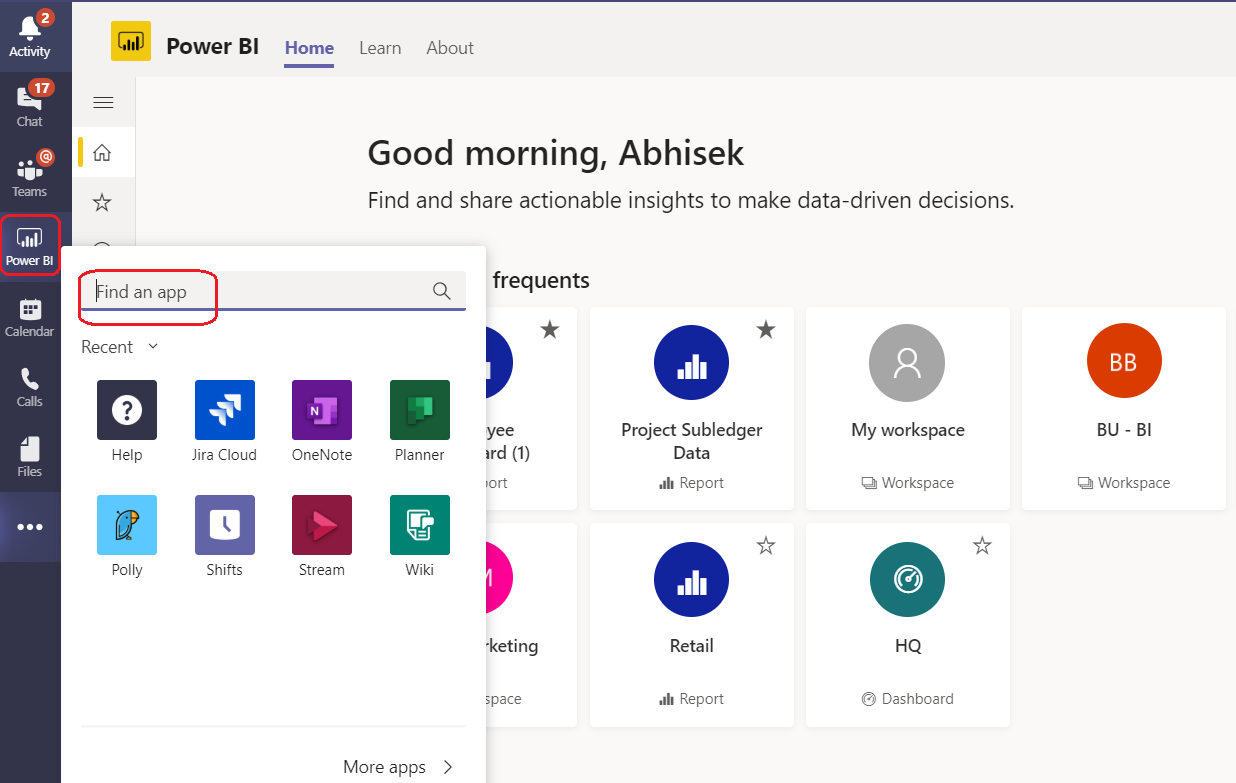
Task: Open the Chat panel
Action: pyautogui.click(x=30, y=103)
